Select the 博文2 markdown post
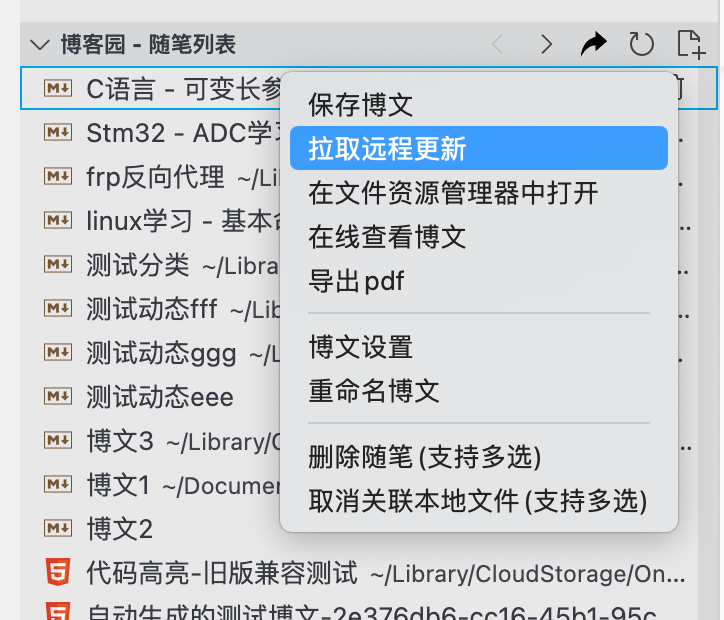The width and height of the screenshot is (724, 620). click(x=119, y=529)
